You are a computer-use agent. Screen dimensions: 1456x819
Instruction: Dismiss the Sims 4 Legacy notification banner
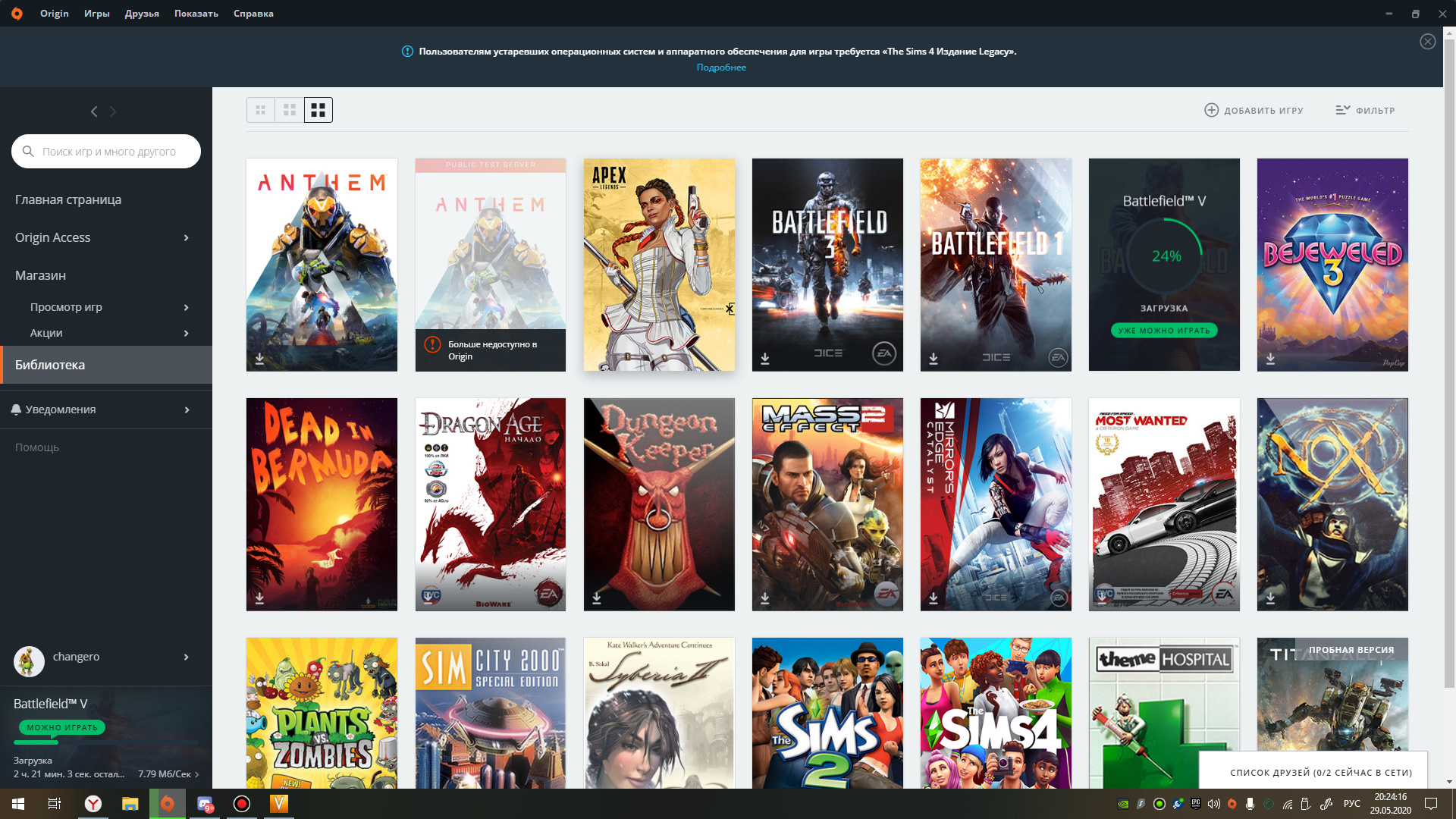(1427, 42)
